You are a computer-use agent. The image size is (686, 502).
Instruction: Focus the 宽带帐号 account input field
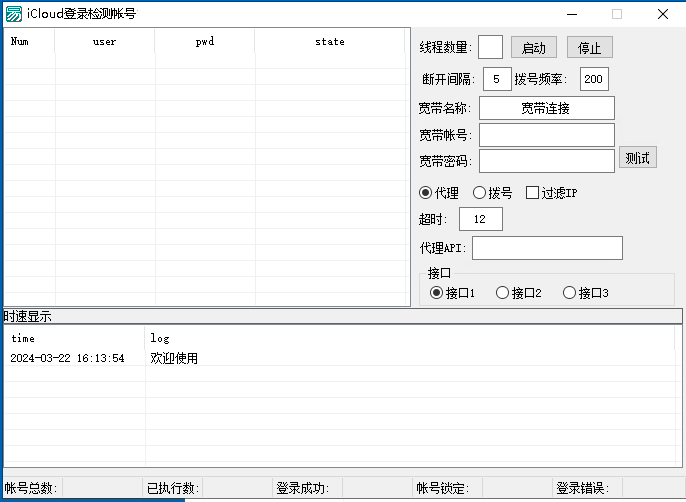(546, 135)
